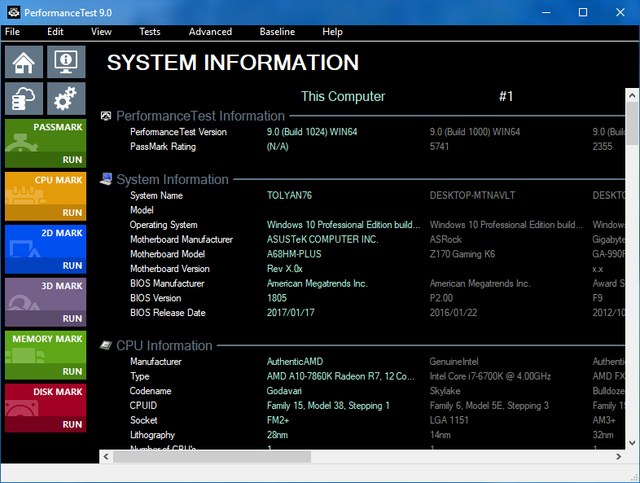
Task: Open the Advanced menu
Action: pyautogui.click(x=210, y=32)
